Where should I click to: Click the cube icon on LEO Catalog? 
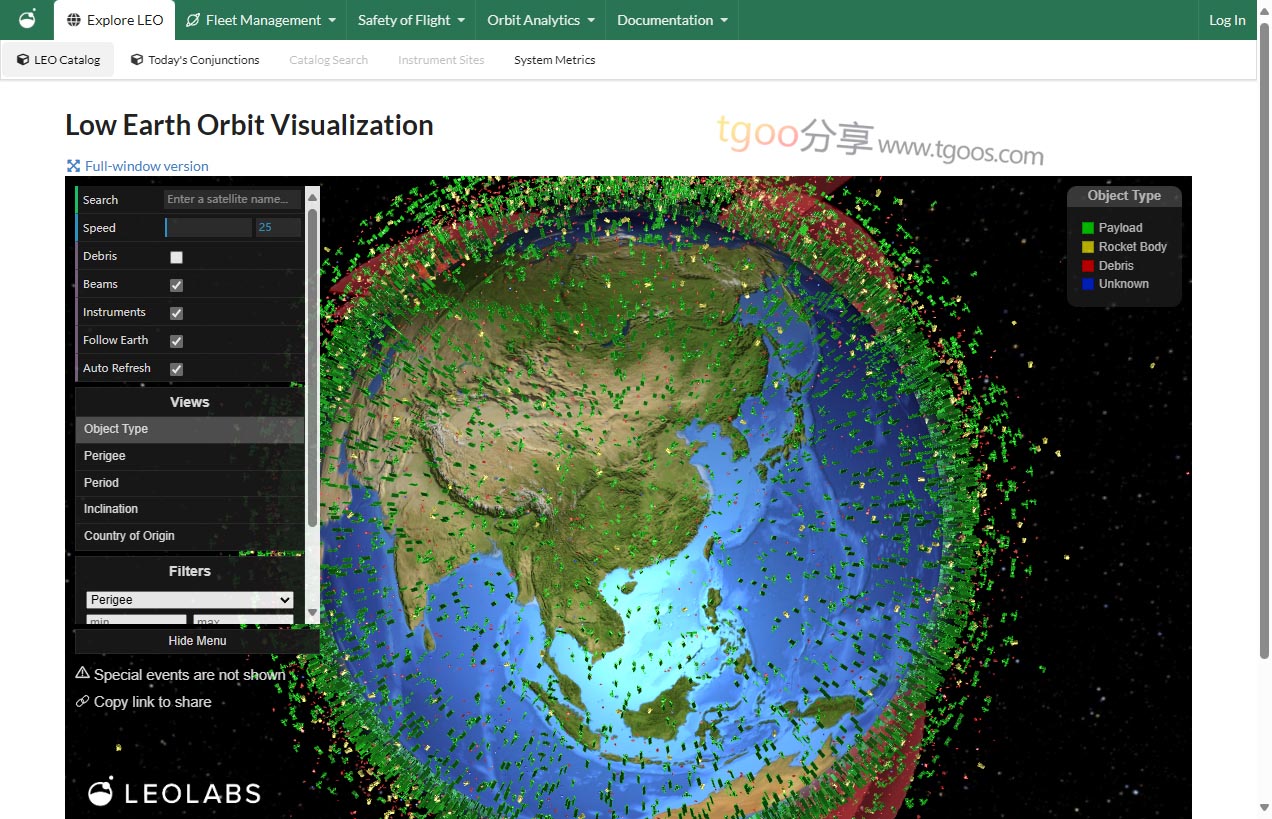click(x=23, y=60)
